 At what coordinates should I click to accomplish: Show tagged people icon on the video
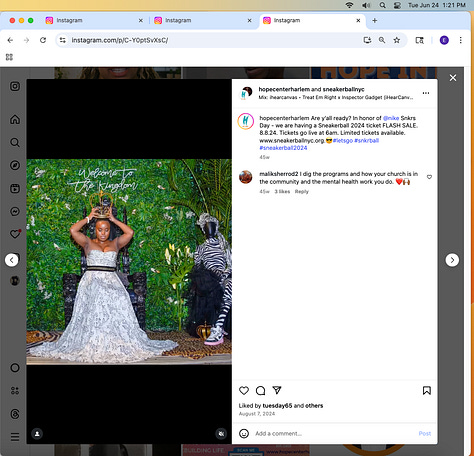(37, 434)
